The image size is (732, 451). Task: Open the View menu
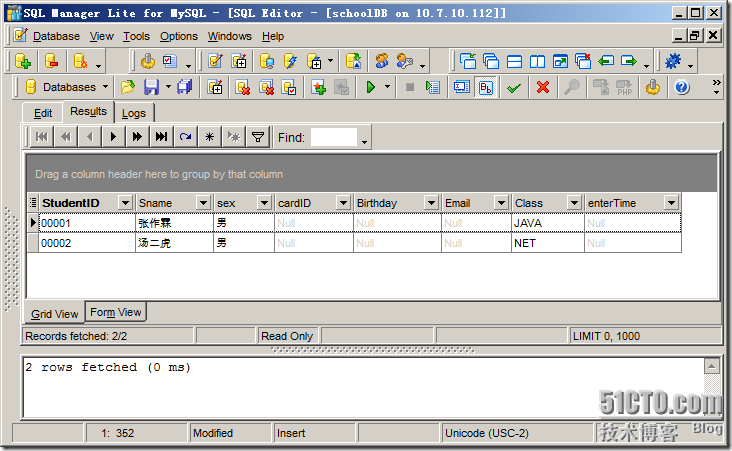[102, 36]
